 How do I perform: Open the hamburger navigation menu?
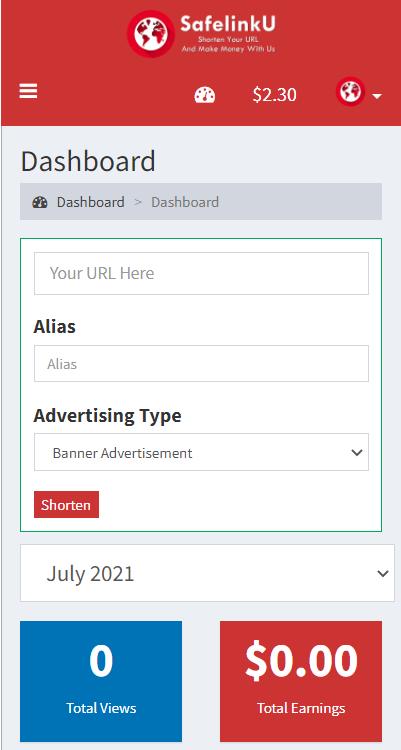point(28,91)
